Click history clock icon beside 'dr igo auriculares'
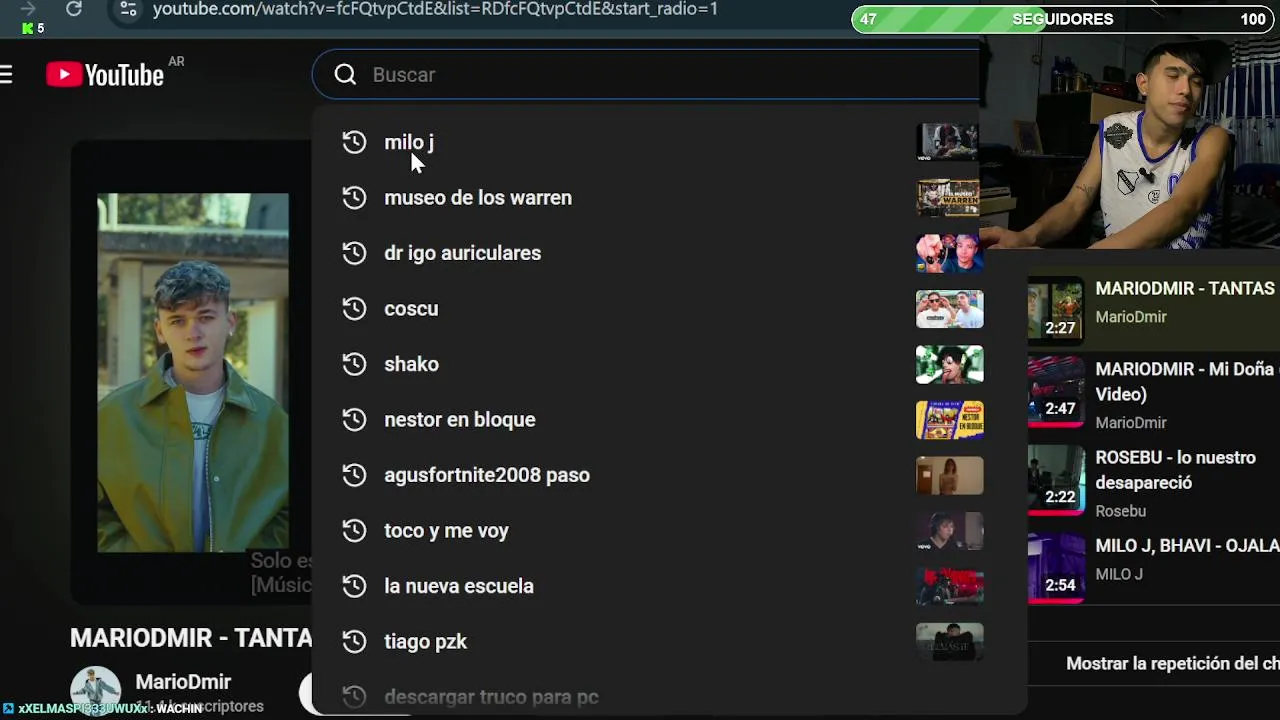 point(354,253)
